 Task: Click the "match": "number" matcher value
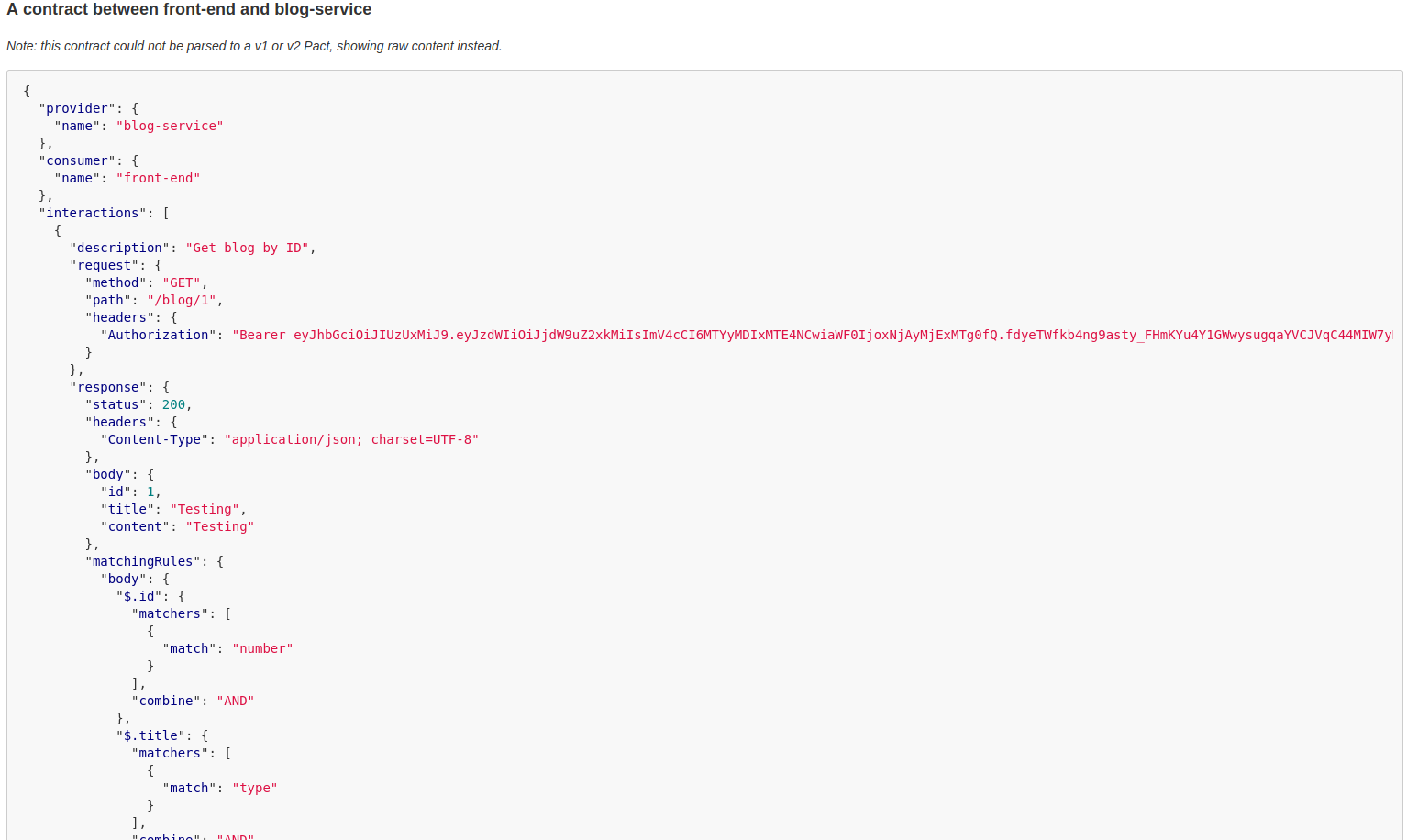tap(262, 648)
